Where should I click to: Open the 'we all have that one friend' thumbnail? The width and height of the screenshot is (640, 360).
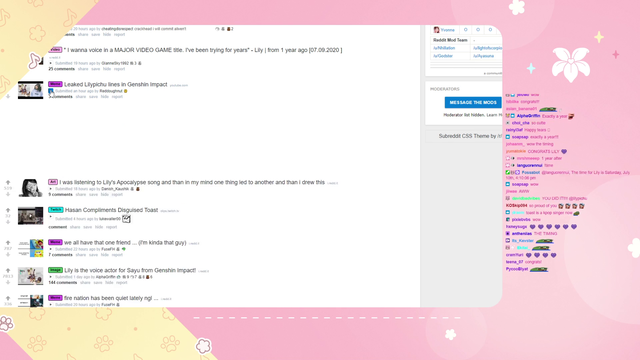[x=30, y=248]
